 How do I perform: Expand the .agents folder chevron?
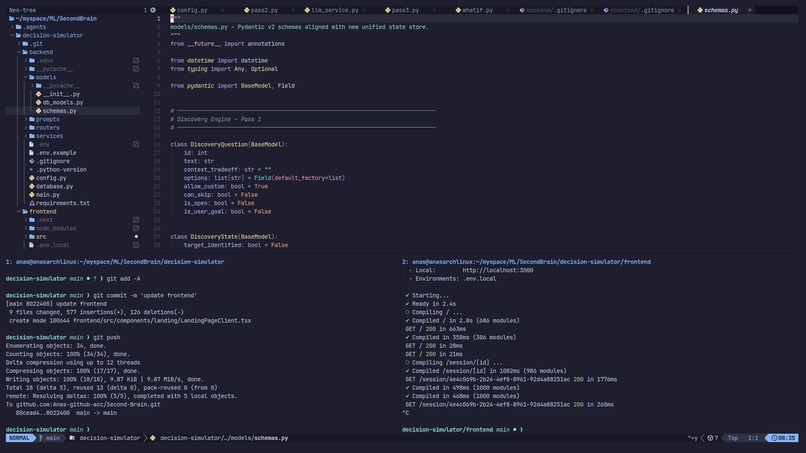pos(12,27)
